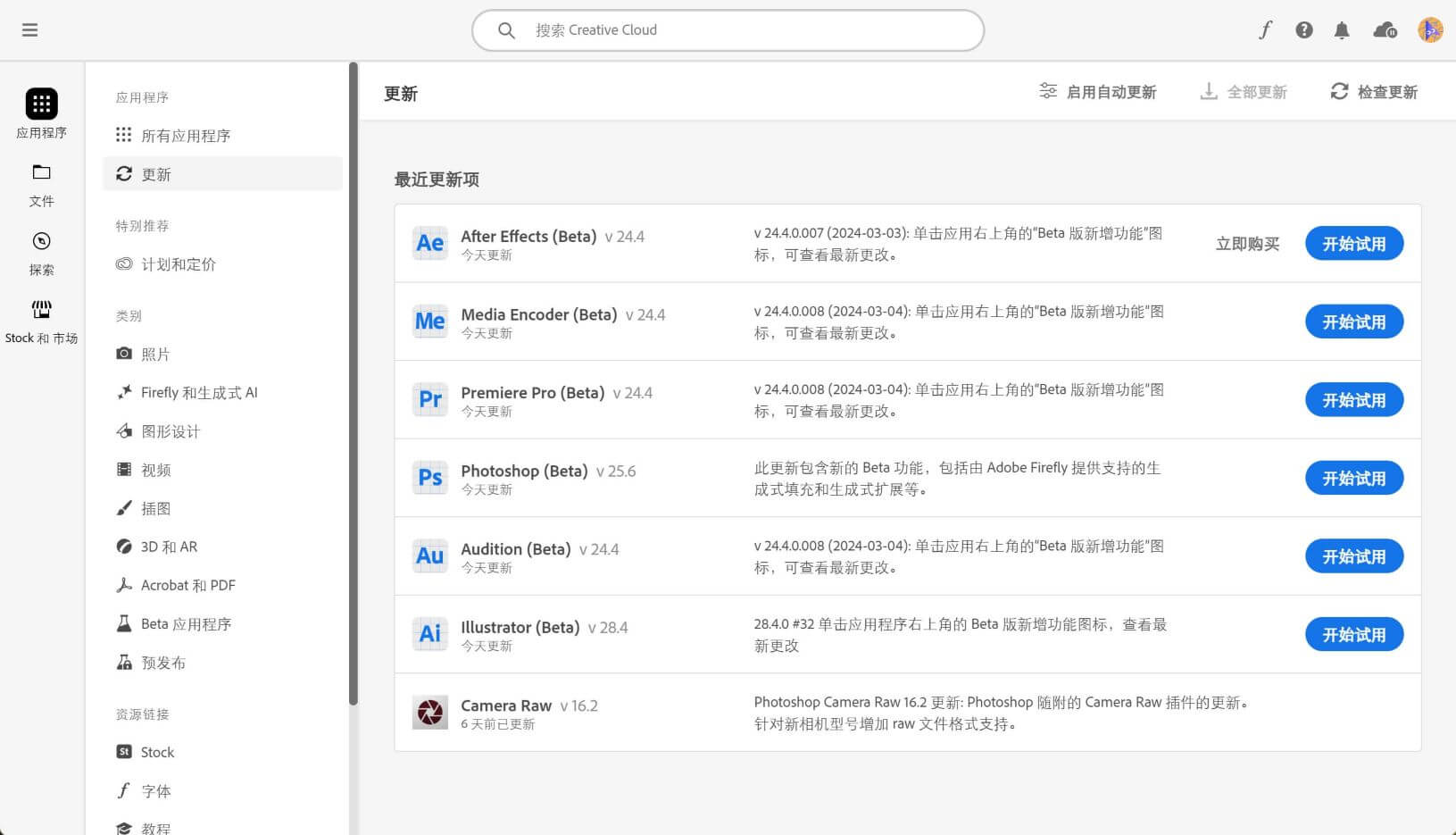Image resolution: width=1456 pixels, height=835 pixels.
Task: Open the 图形设计 category
Action: pos(222,431)
